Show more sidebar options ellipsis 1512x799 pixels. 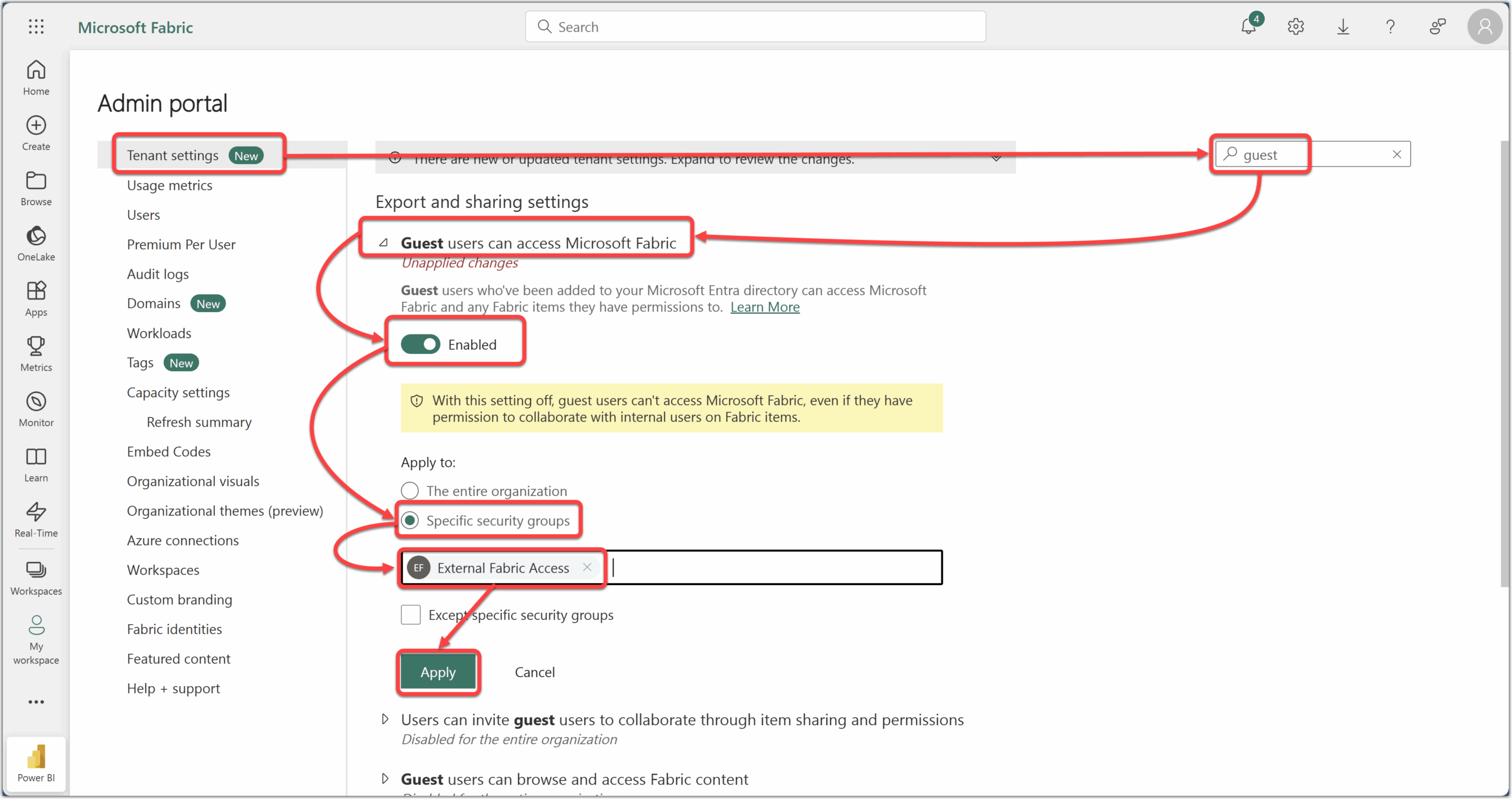pos(36,702)
